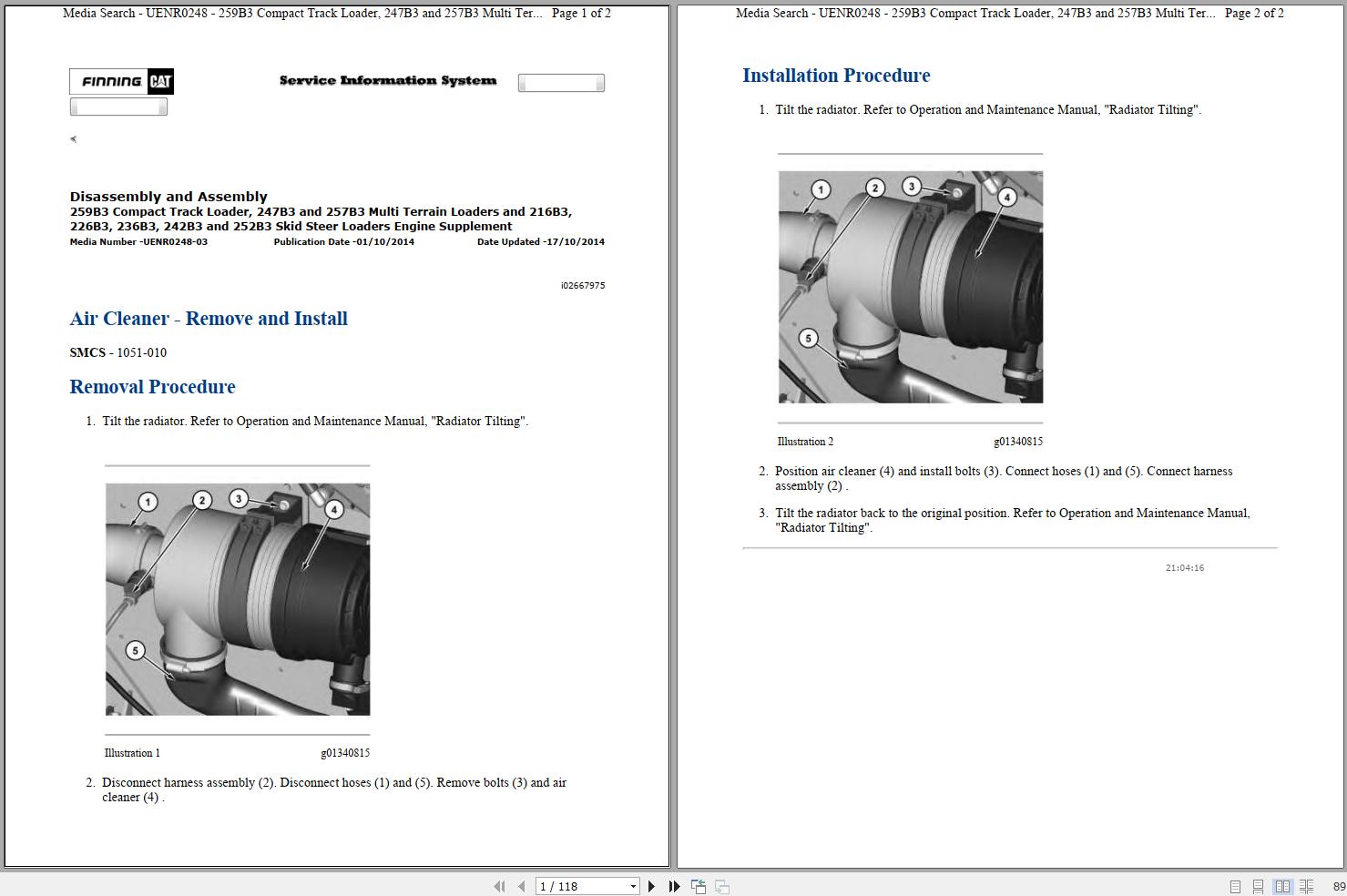Jump to the last page
1347x896 pixels.
coord(673,886)
